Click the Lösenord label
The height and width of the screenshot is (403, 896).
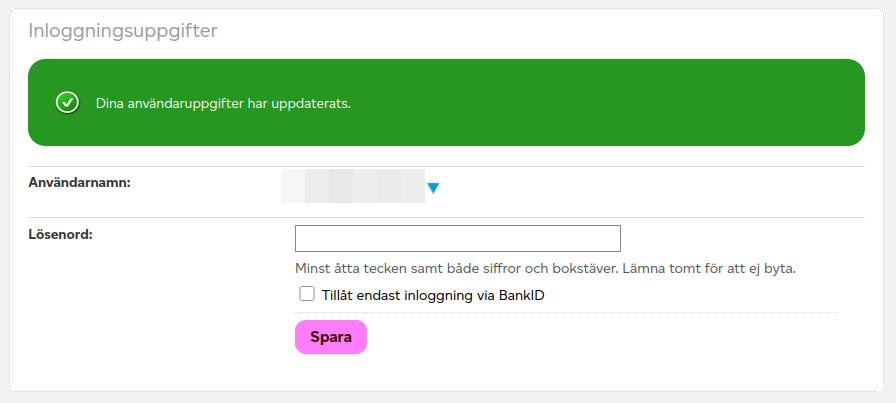pyautogui.click(x=60, y=234)
